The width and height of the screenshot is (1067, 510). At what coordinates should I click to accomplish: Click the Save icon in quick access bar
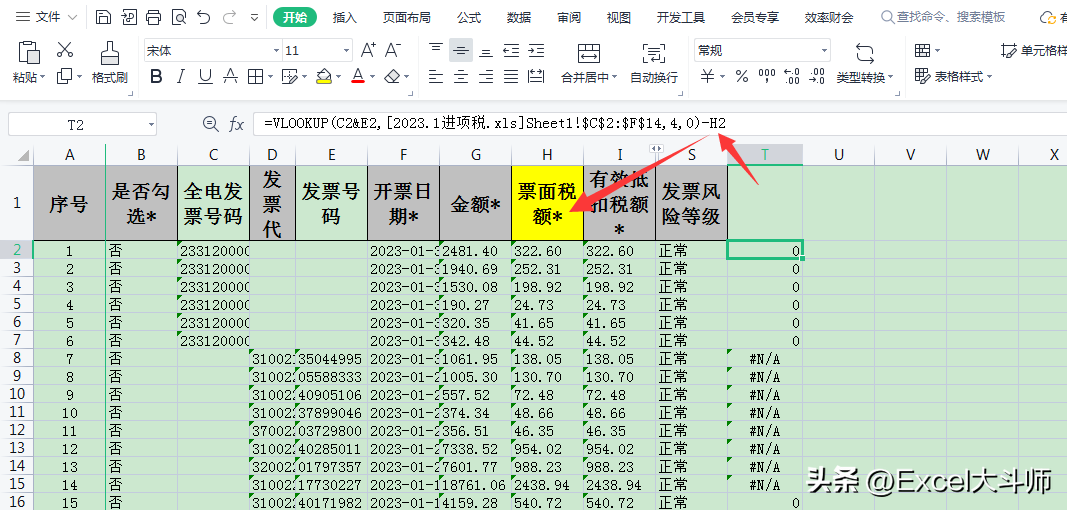(103, 17)
